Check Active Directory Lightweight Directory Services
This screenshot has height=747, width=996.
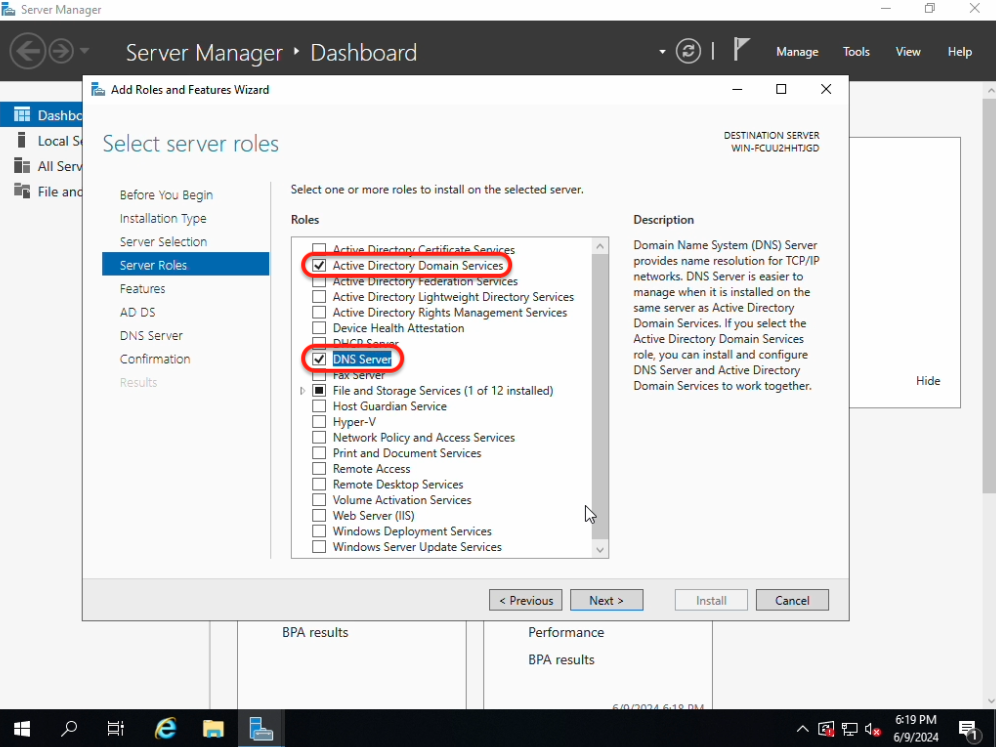click(x=319, y=297)
